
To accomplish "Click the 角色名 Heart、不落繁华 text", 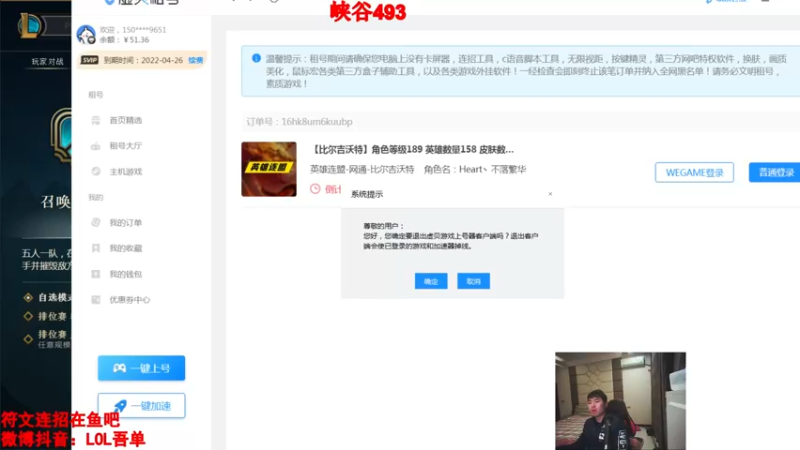I will (474, 169).
